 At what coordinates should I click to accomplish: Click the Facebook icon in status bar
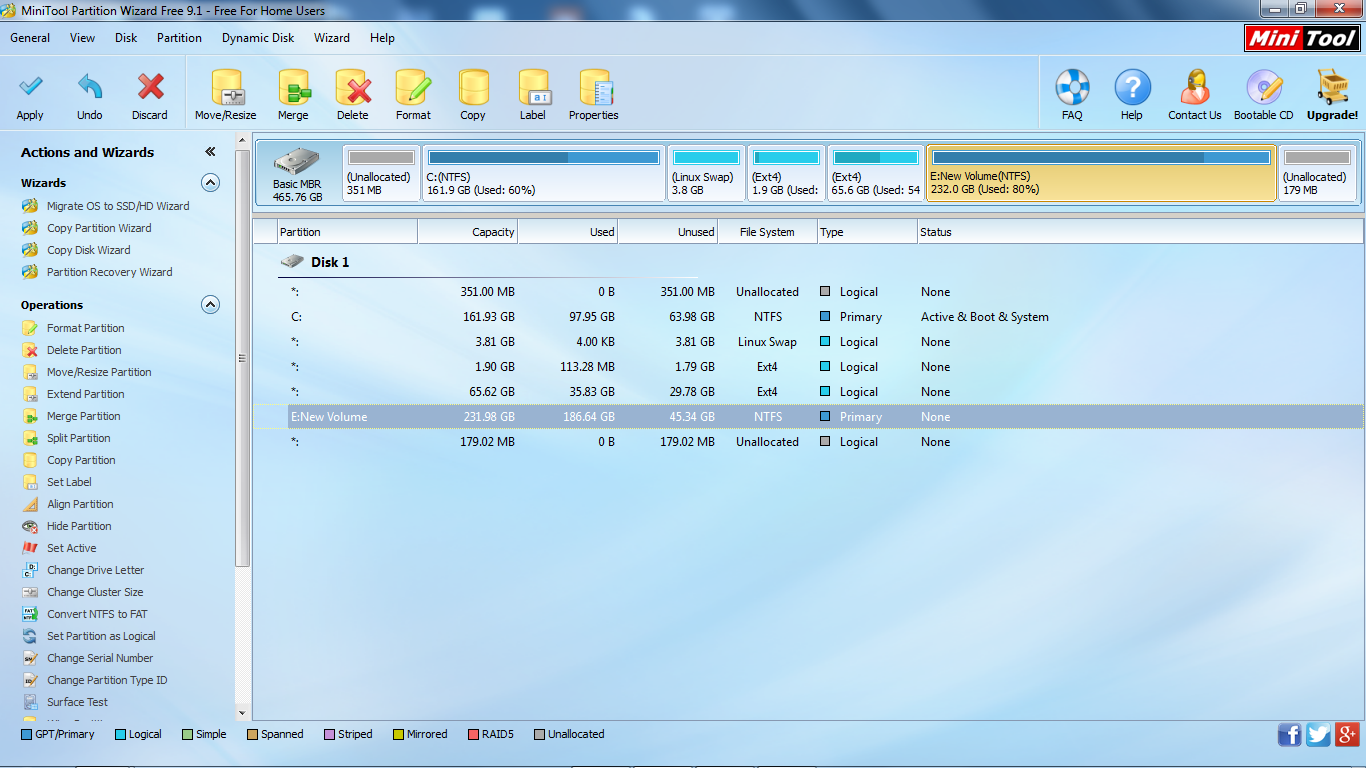pos(1290,734)
